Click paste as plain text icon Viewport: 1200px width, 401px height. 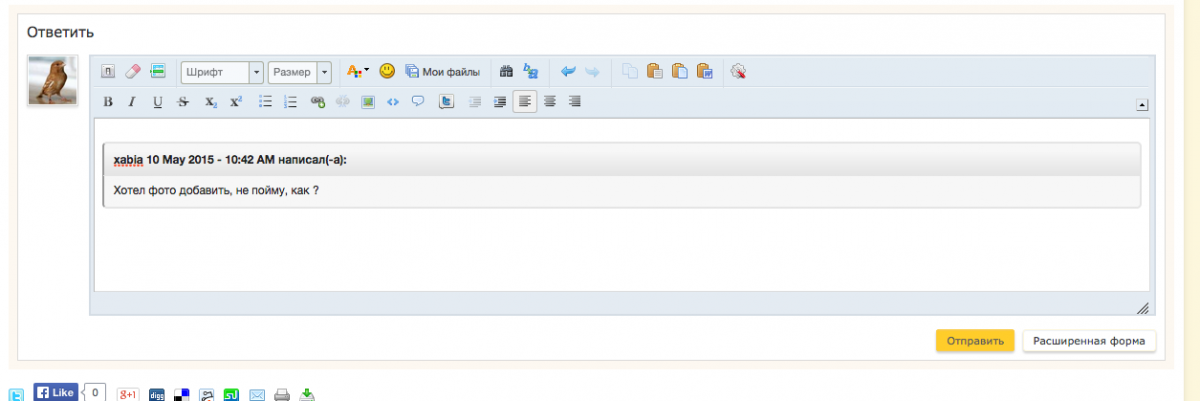[x=680, y=72]
